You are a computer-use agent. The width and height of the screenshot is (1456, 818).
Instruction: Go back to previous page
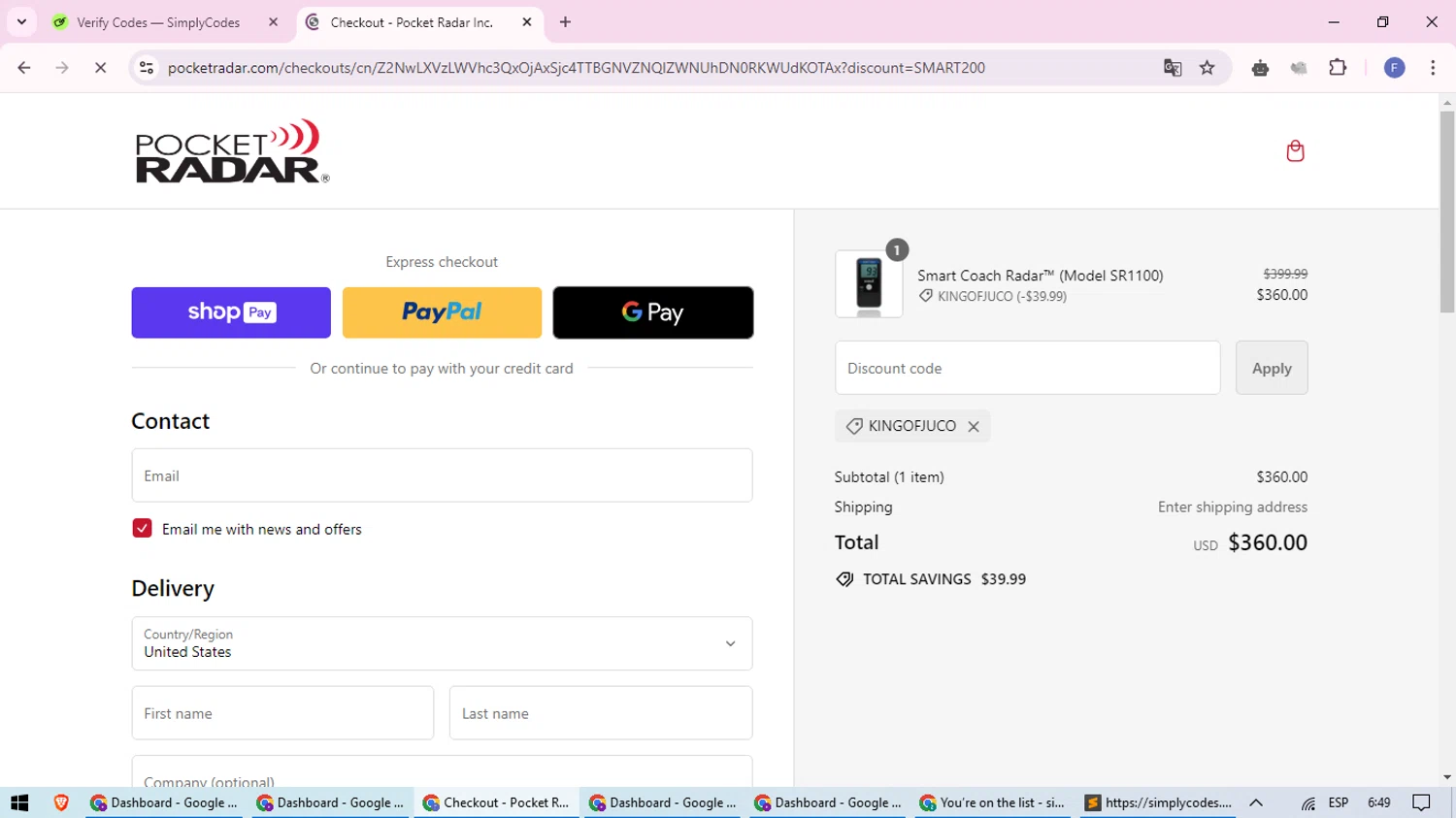[x=24, y=68]
